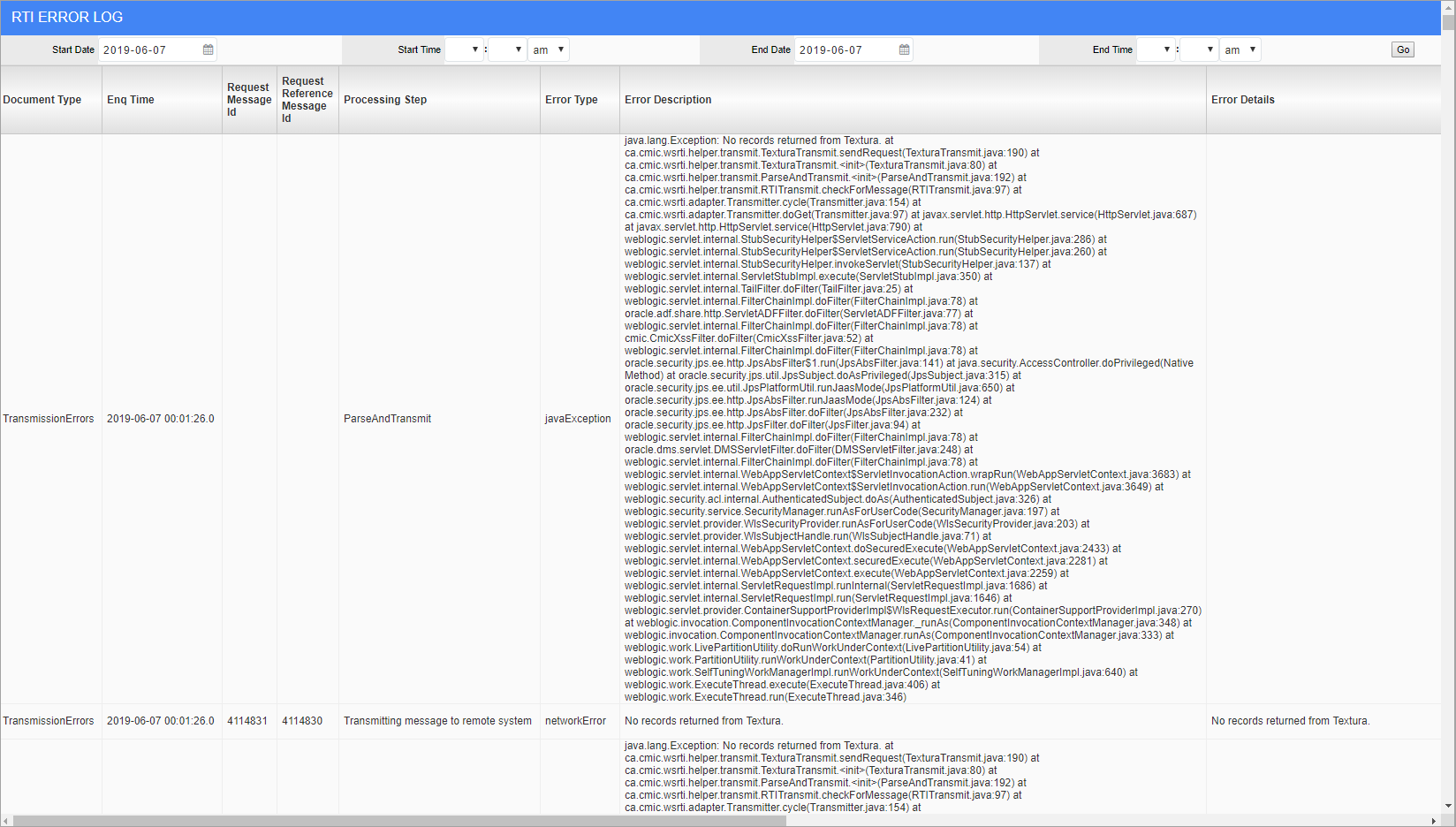Click the Error Details column header
Image resolution: width=1456 pixels, height=827 pixels.
(1323, 100)
